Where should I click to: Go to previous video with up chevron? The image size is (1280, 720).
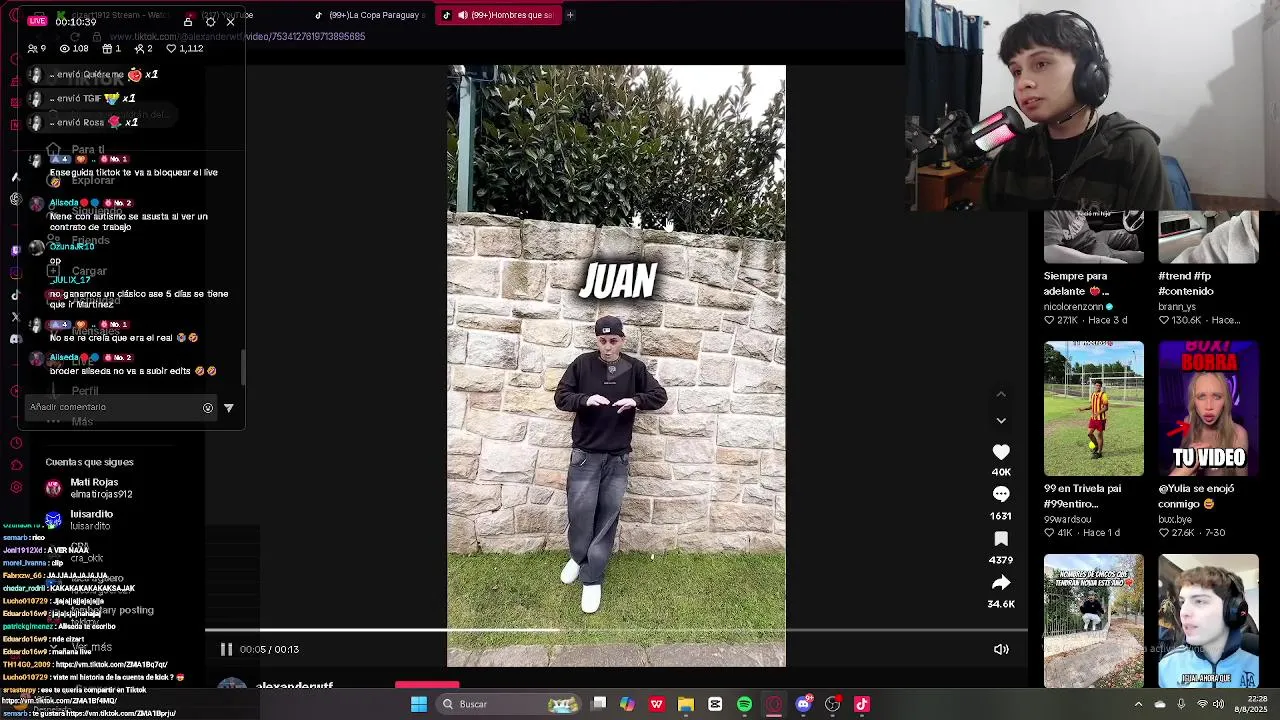[1001, 394]
